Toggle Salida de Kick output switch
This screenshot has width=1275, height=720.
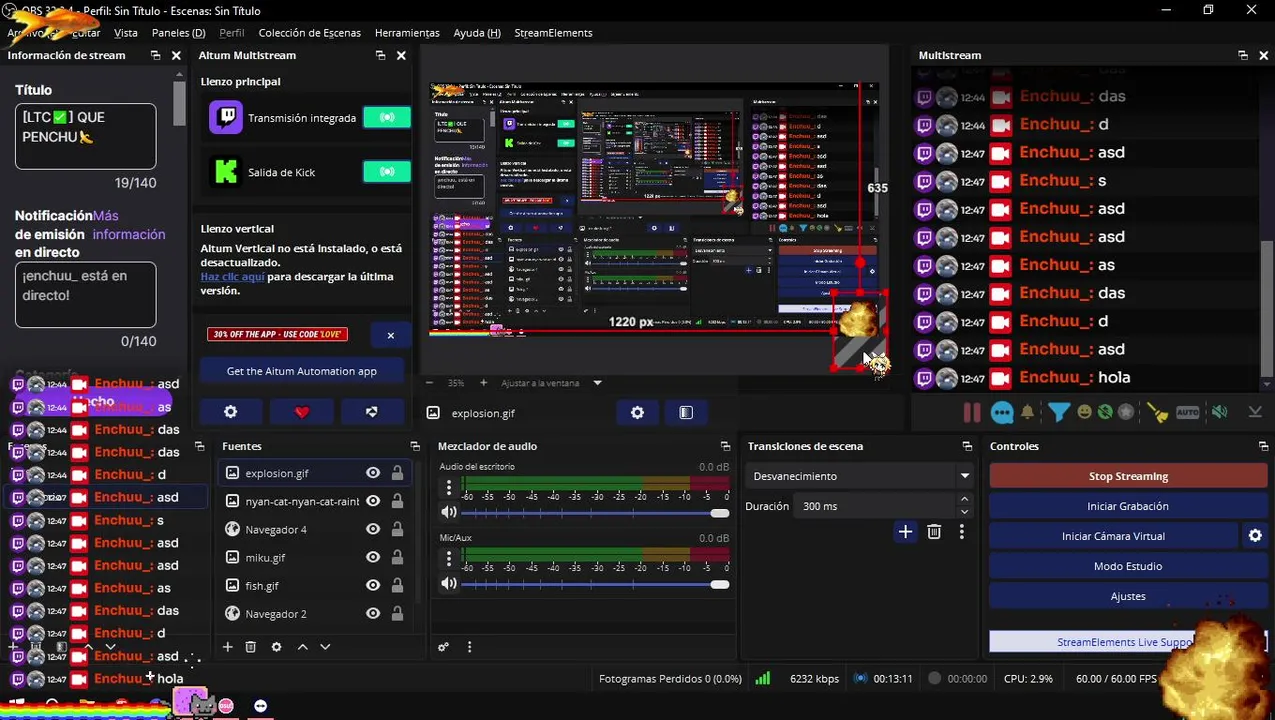387,172
